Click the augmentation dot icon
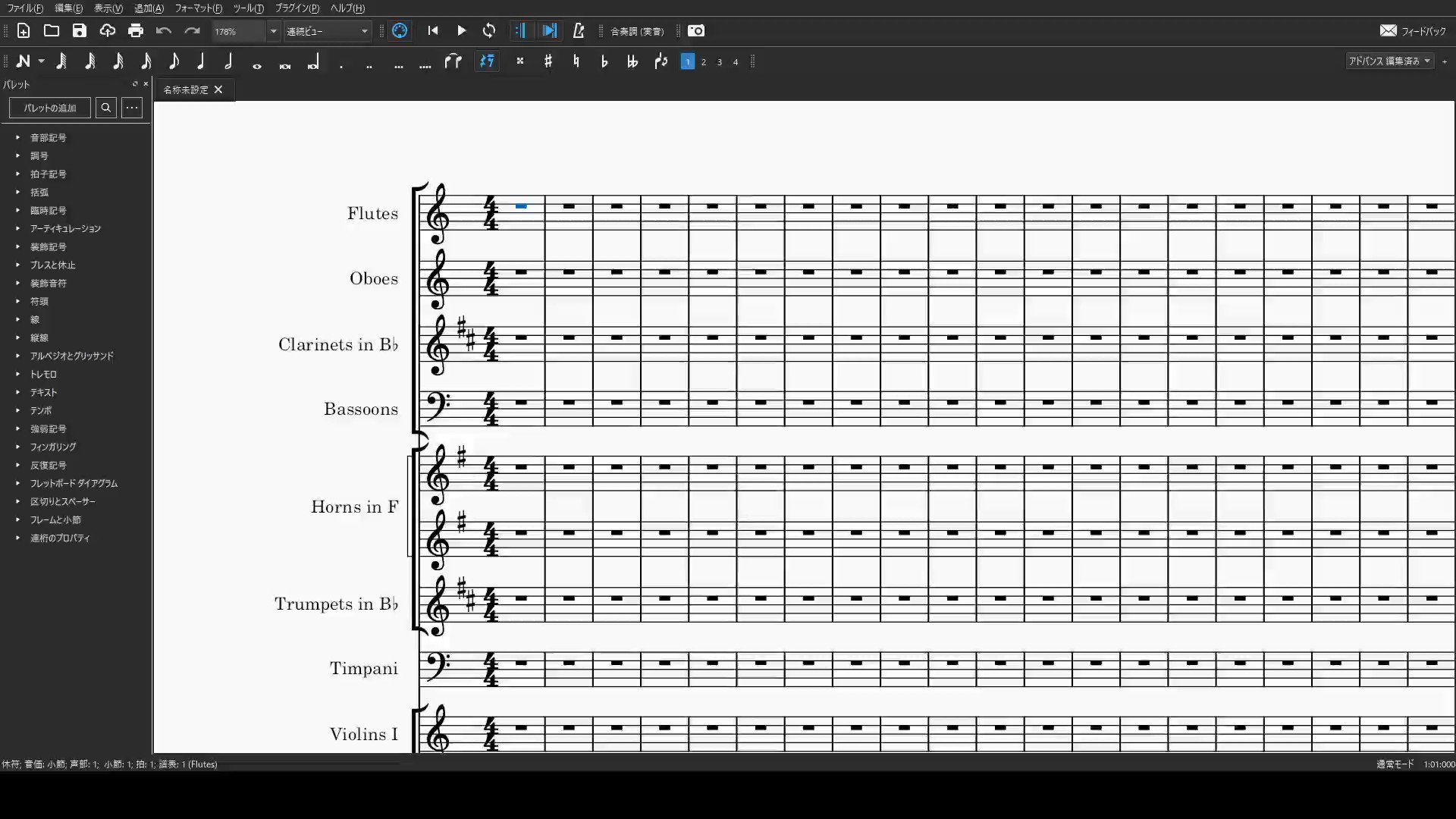This screenshot has width=1456, height=819. 341,64
